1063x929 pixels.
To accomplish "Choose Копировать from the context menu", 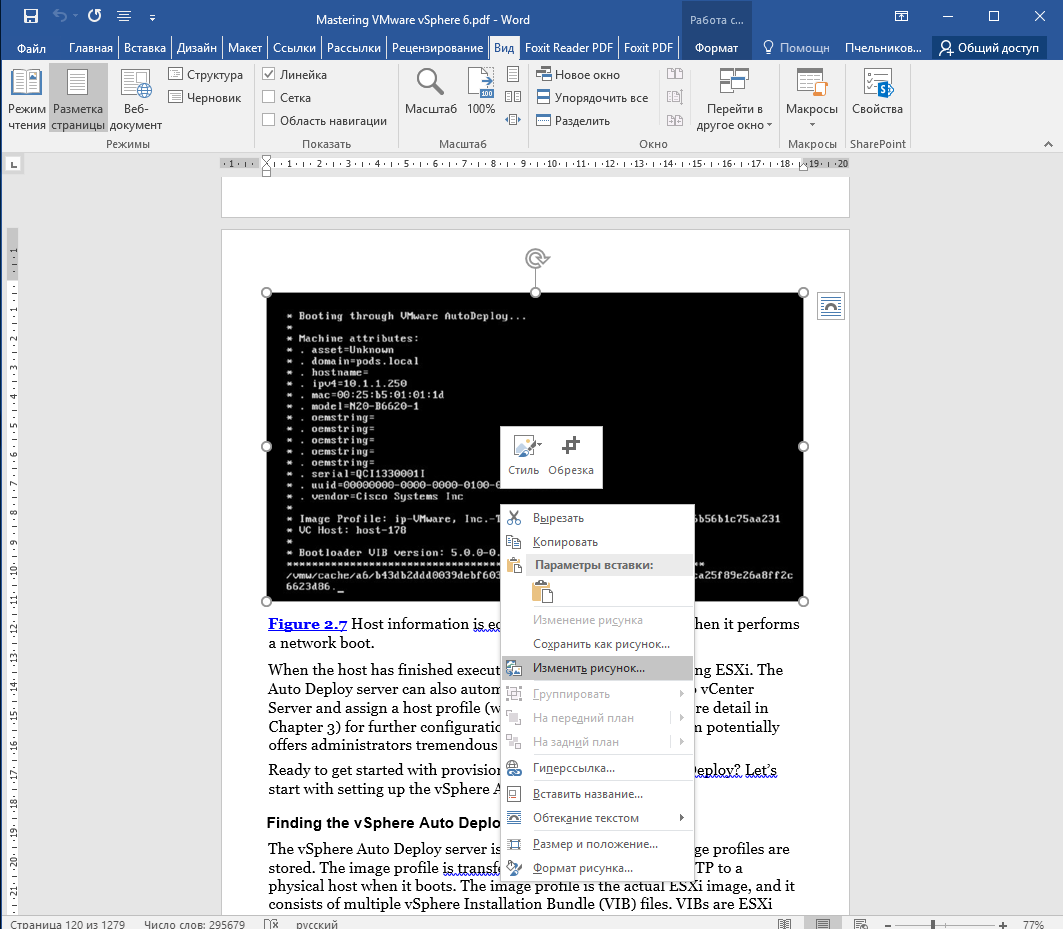I will coord(598,542).
